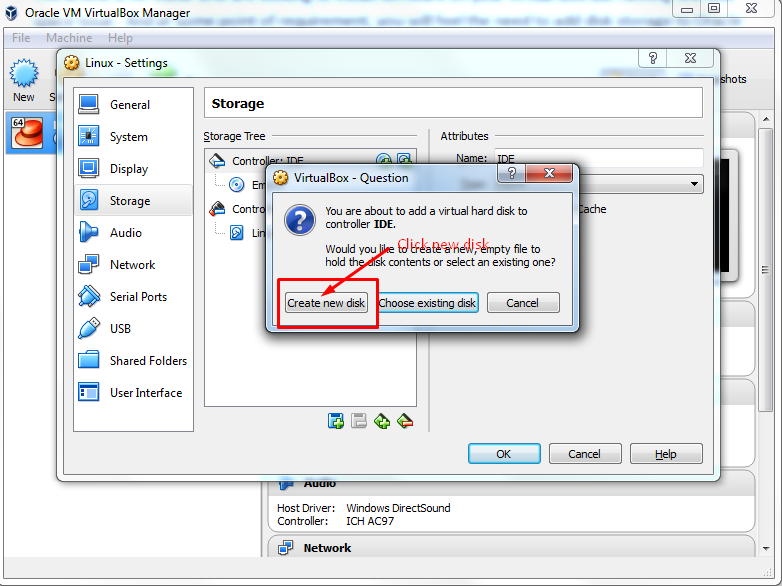This screenshot has width=782, height=586.
Task: Click add hard disk icon on IDE controller
Action: coord(404,160)
